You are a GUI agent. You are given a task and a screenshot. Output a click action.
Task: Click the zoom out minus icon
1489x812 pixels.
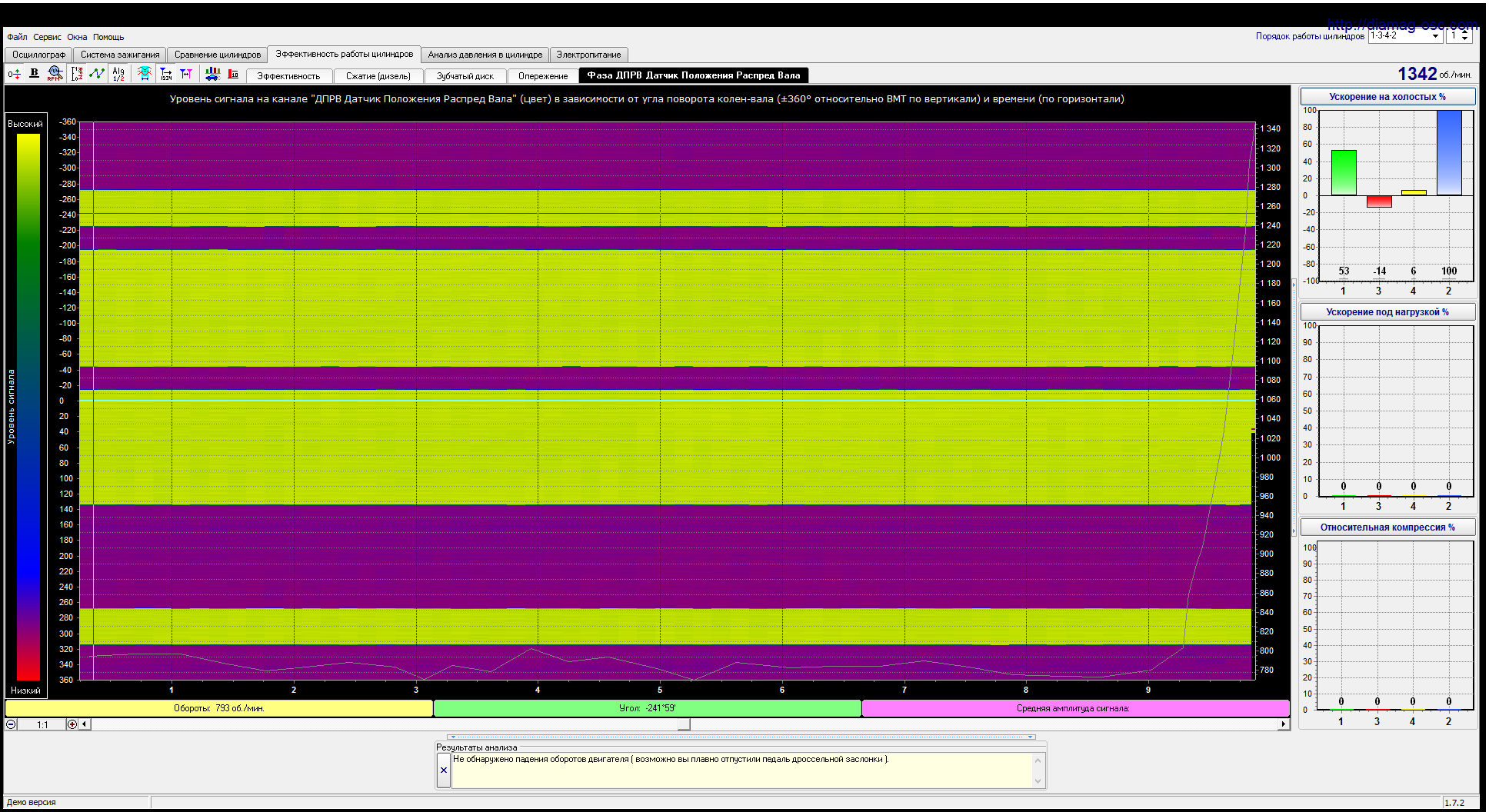[11, 724]
